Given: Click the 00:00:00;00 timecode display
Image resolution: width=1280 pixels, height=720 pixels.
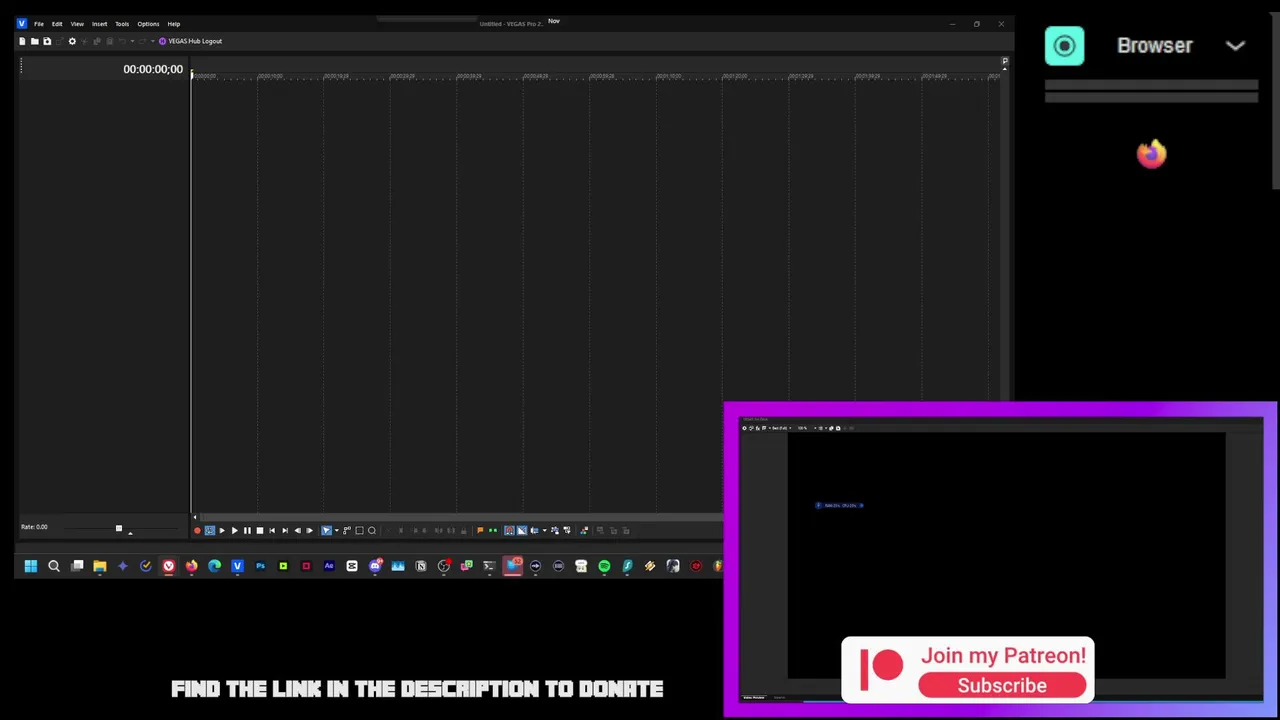Looking at the screenshot, I should coord(153,69).
